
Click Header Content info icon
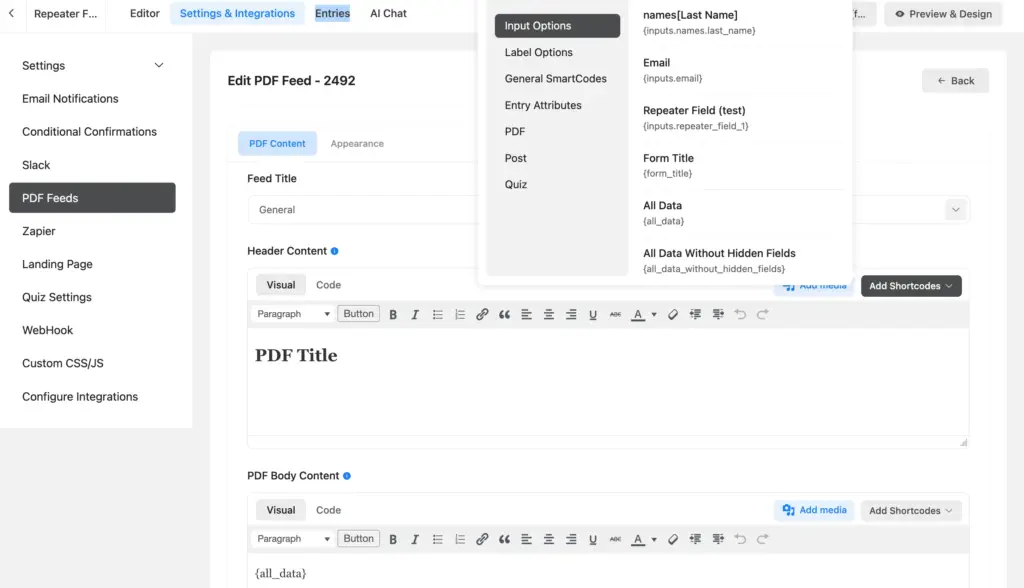coord(334,251)
